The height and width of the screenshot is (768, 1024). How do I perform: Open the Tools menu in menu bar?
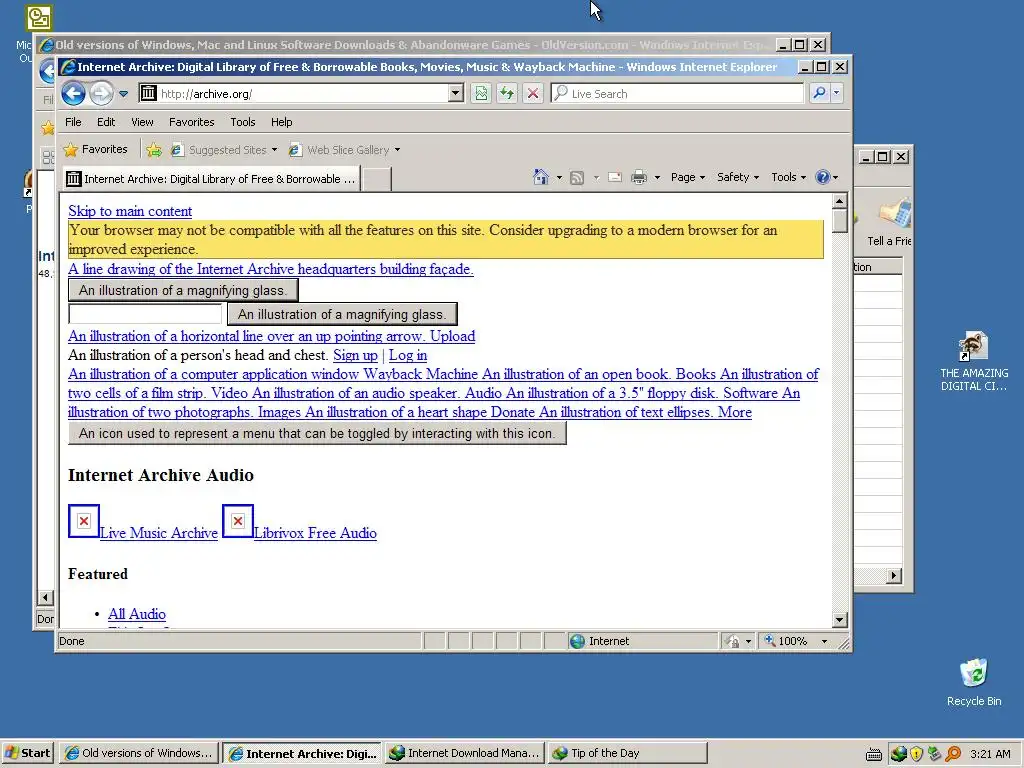point(242,122)
